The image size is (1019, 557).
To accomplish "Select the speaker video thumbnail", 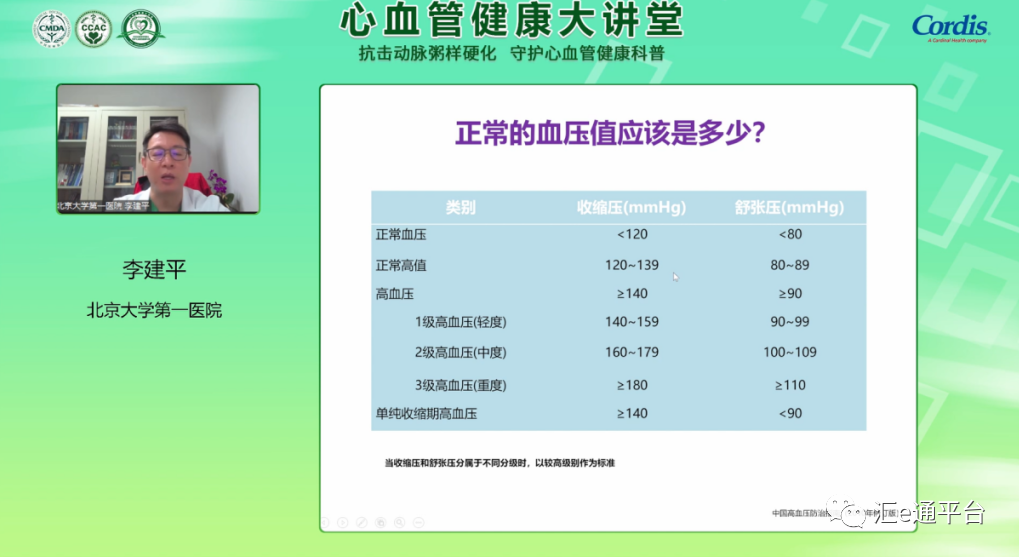I will 158,149.
